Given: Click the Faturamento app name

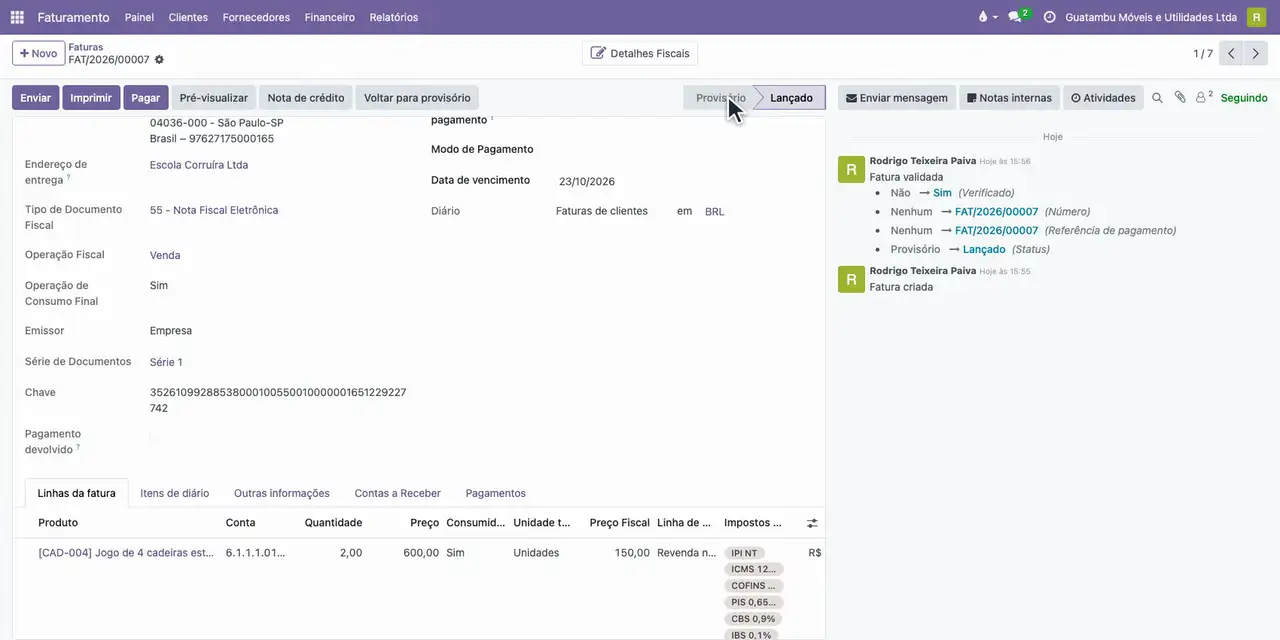Looking at the screenshot, I should (73, 17).
